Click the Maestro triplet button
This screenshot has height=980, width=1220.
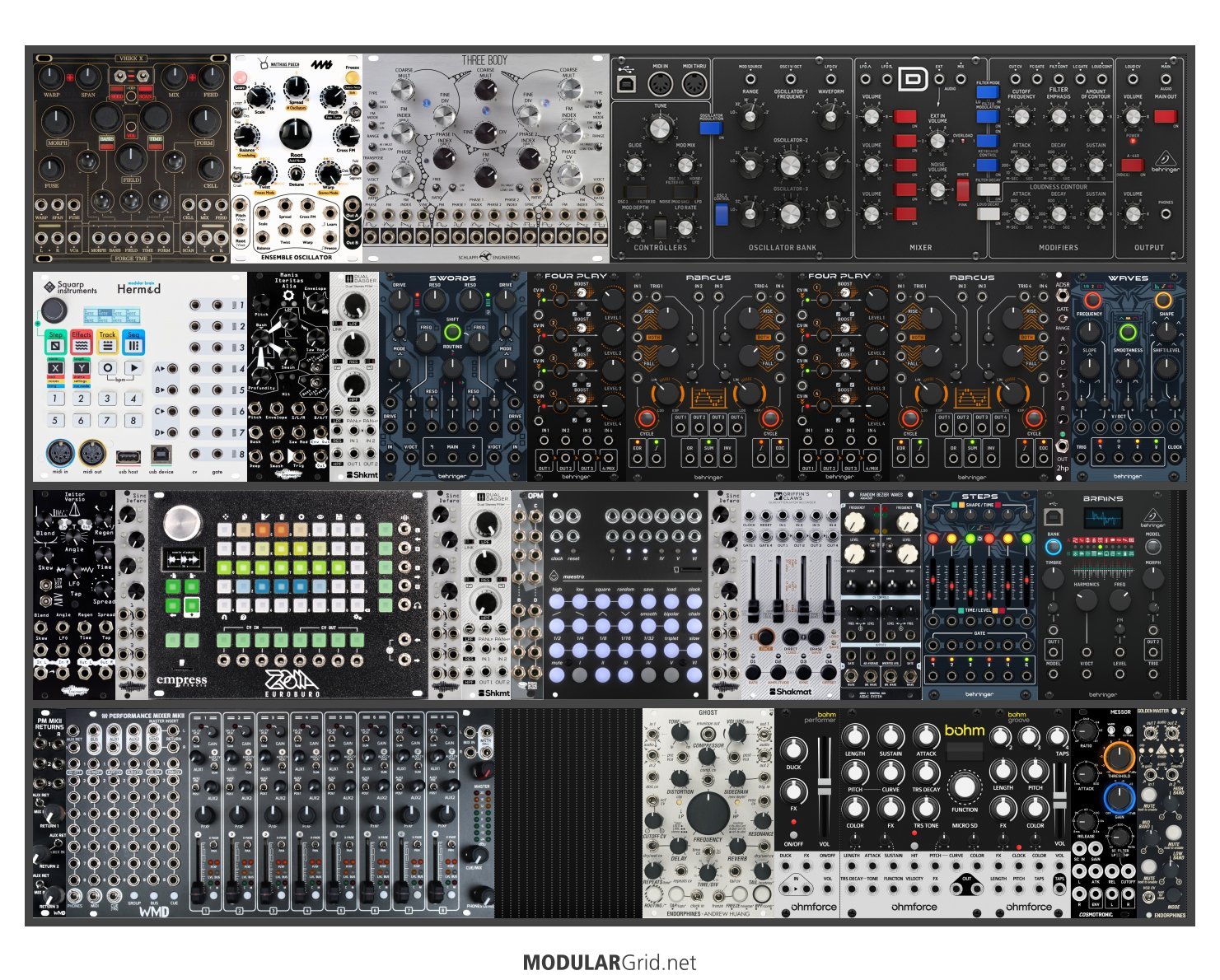click(671, 651)
